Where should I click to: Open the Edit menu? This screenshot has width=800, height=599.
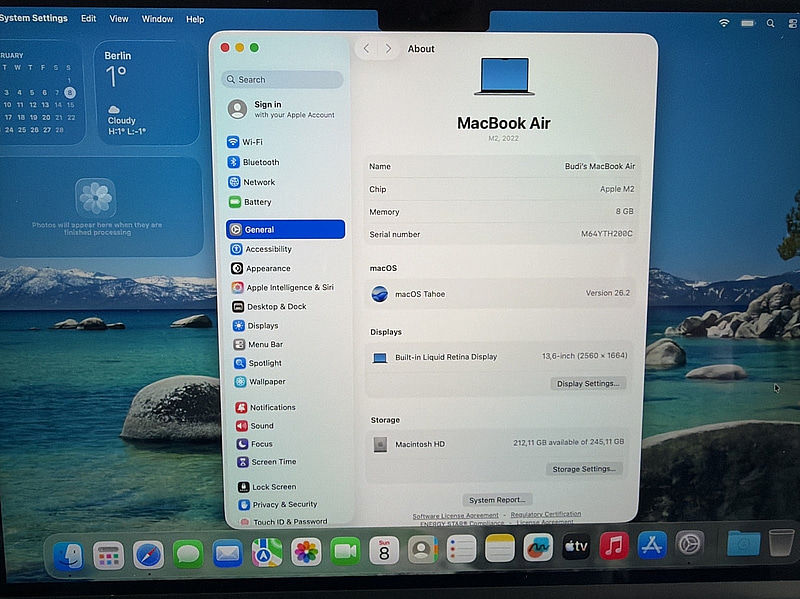89,19
